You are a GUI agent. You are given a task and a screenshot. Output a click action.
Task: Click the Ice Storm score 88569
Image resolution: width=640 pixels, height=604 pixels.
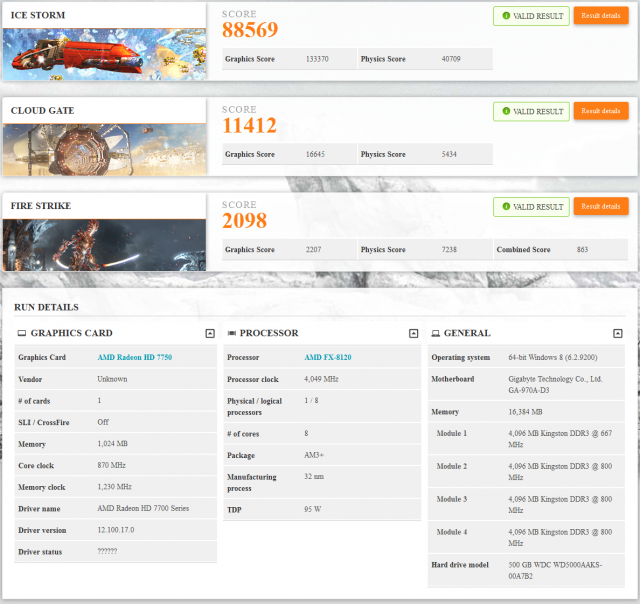click(x=250, y=30)
